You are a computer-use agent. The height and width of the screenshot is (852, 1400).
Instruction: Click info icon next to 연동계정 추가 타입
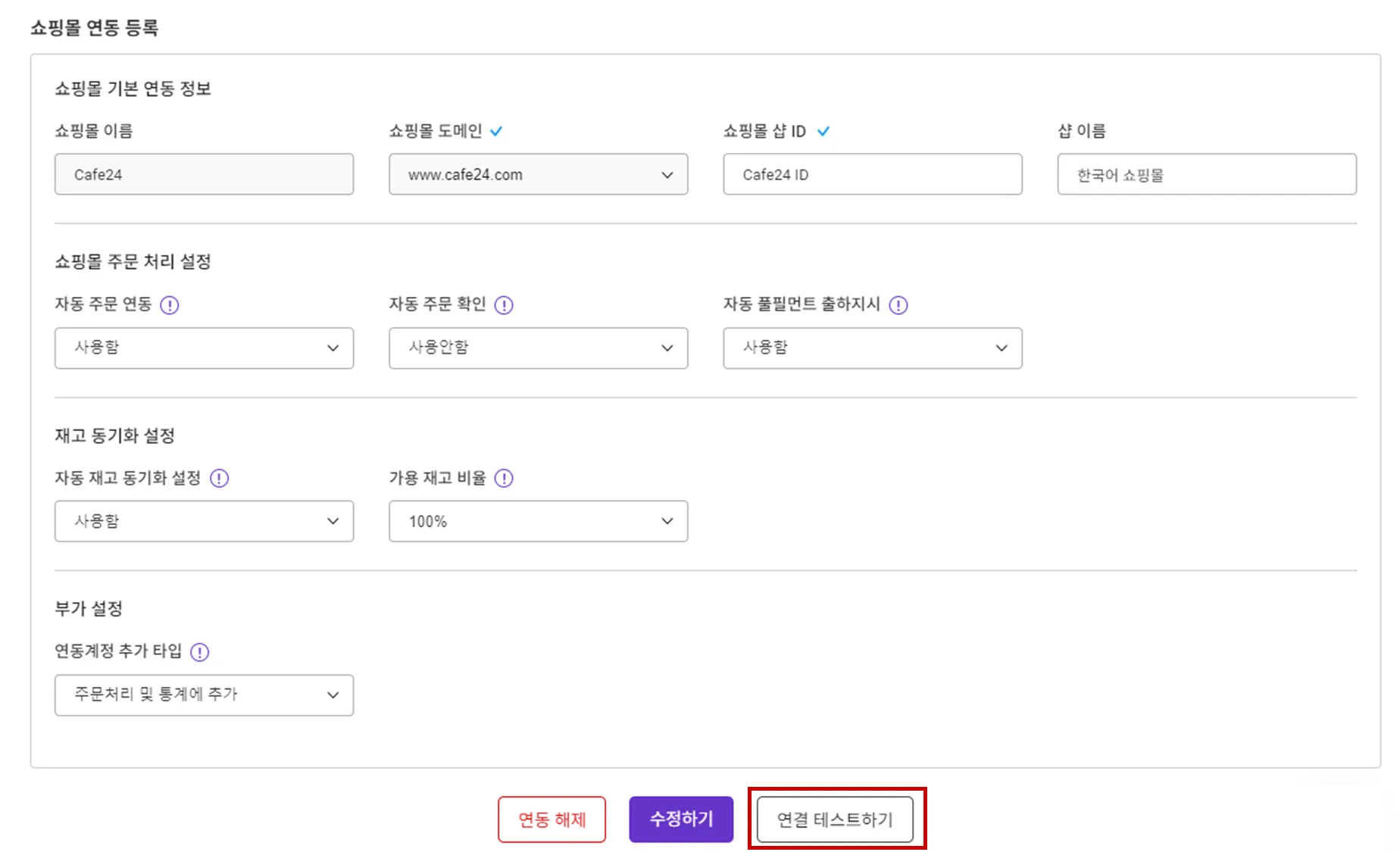click(199, 652)
